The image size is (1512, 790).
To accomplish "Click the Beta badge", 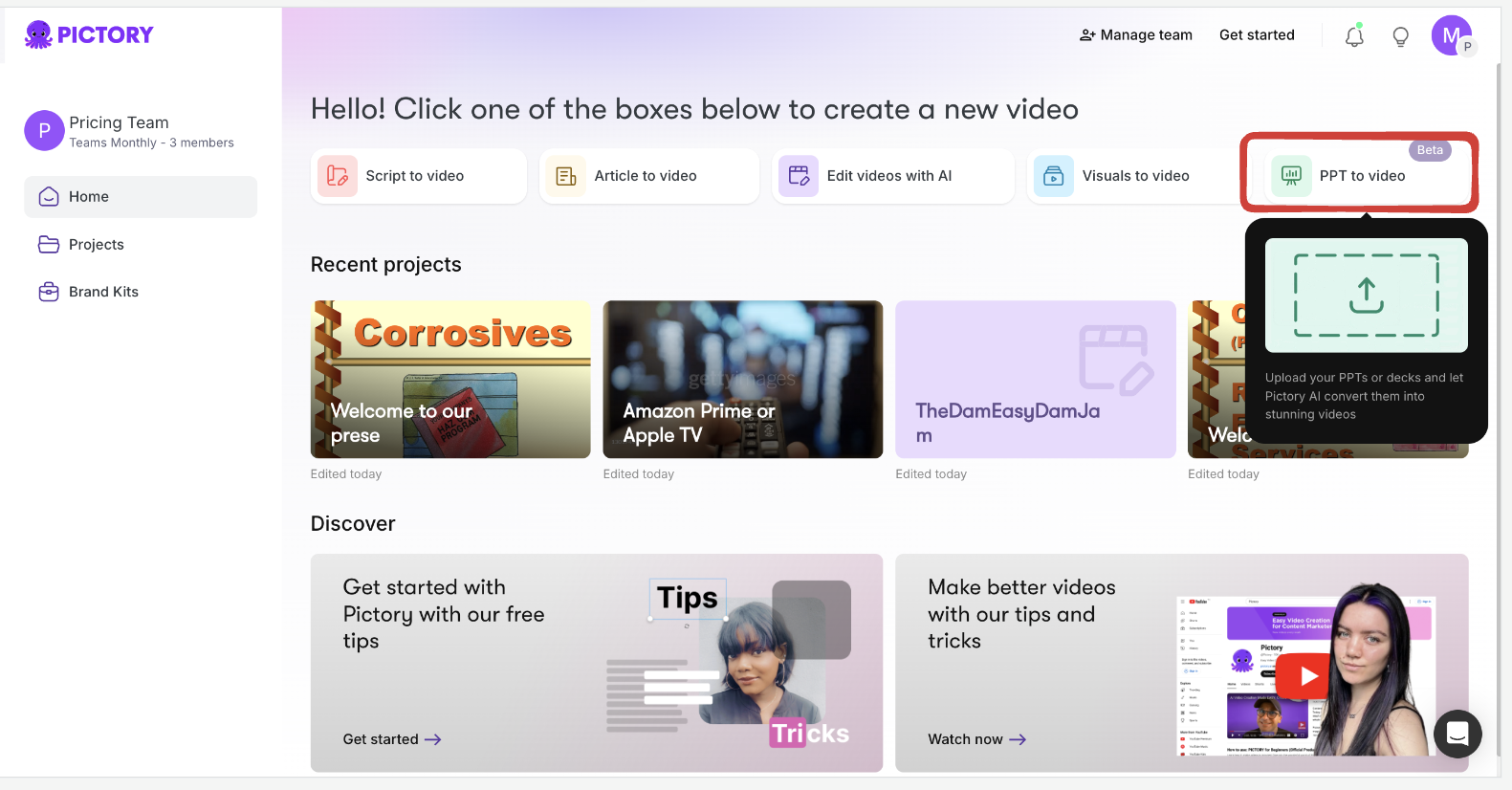I will pyautogui.click(x=1430, y=150).
